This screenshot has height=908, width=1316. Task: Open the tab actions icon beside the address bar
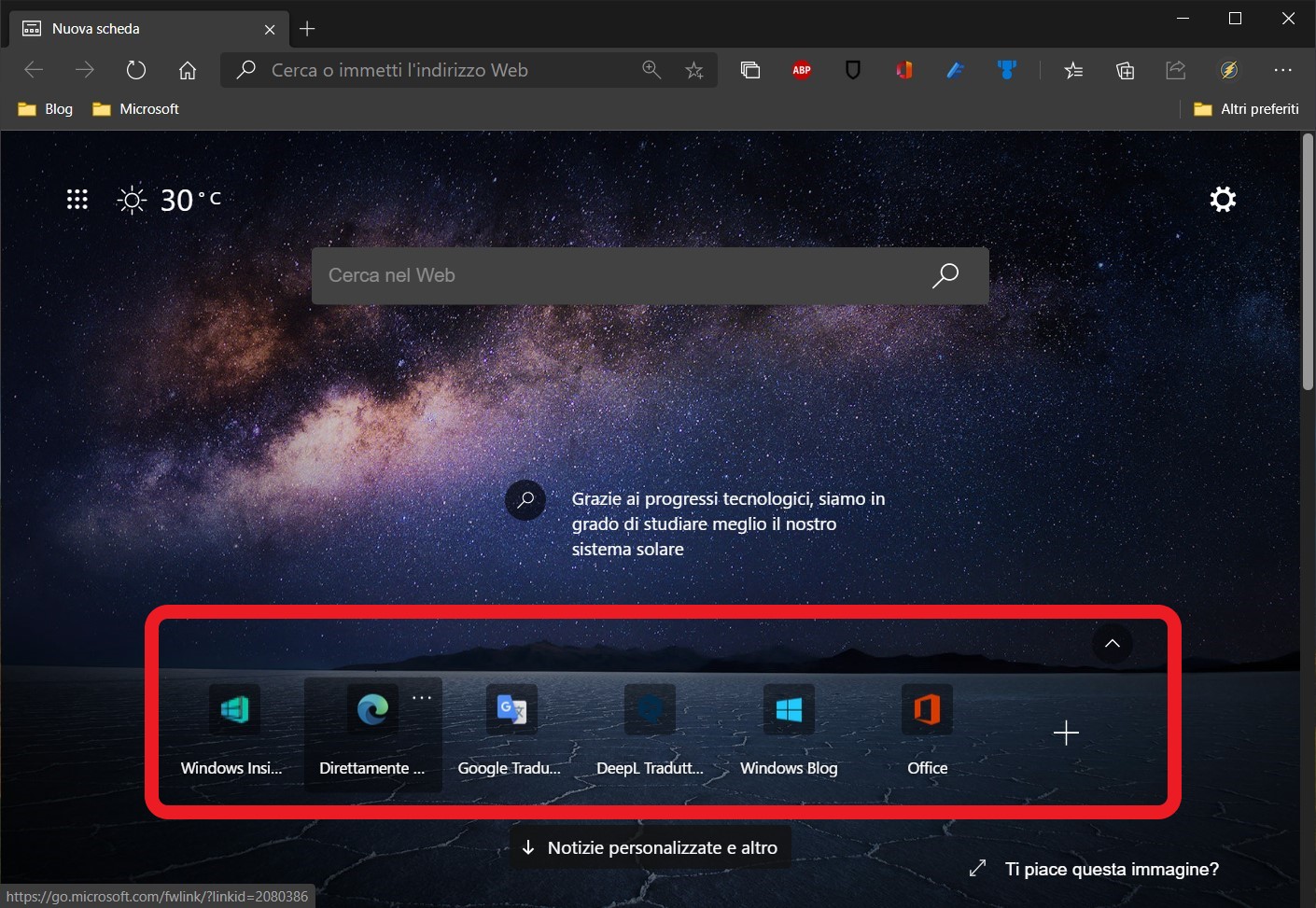(x=750, y=70)
